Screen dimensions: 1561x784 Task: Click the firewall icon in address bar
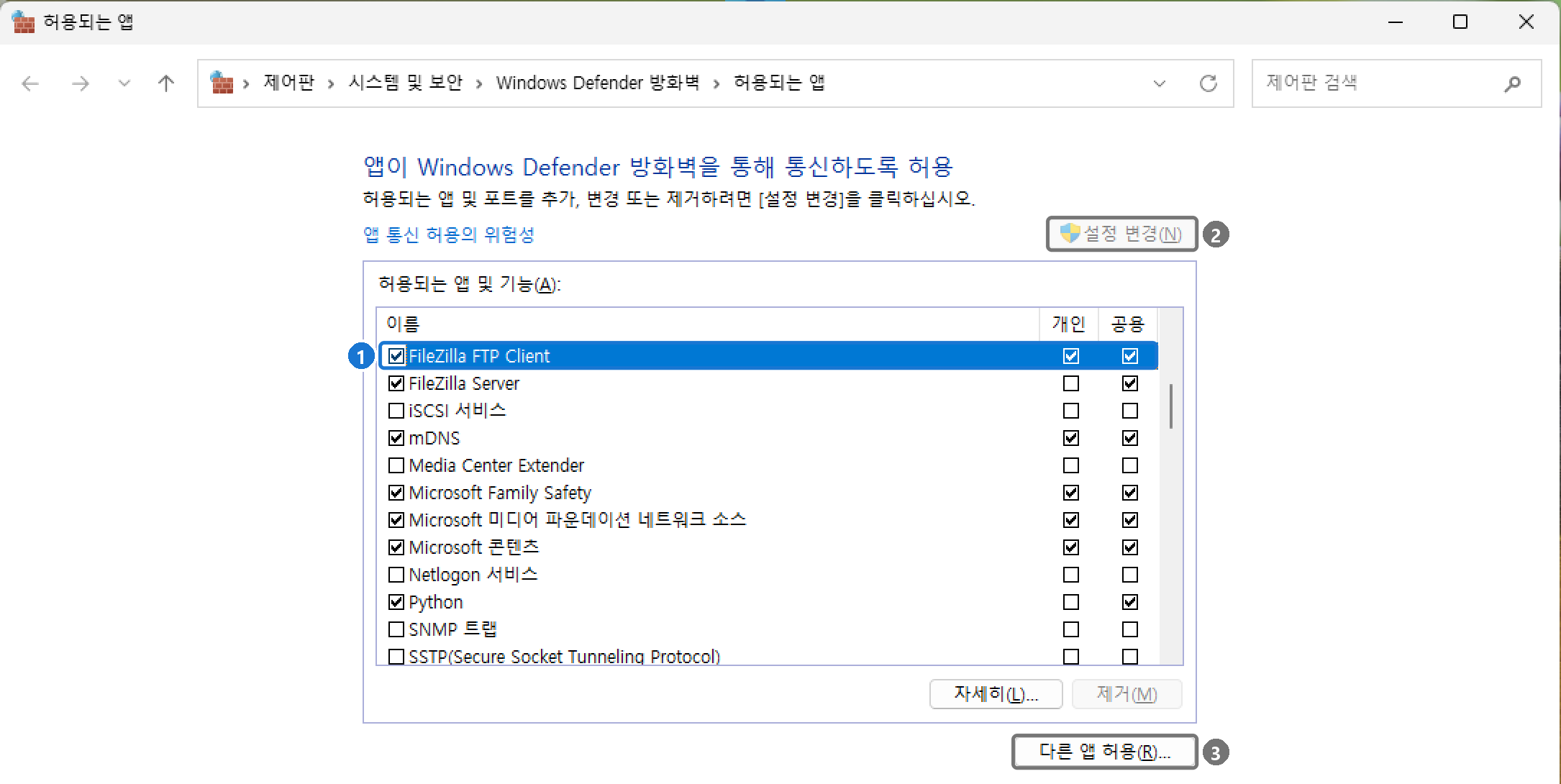[x=222, y=83]
